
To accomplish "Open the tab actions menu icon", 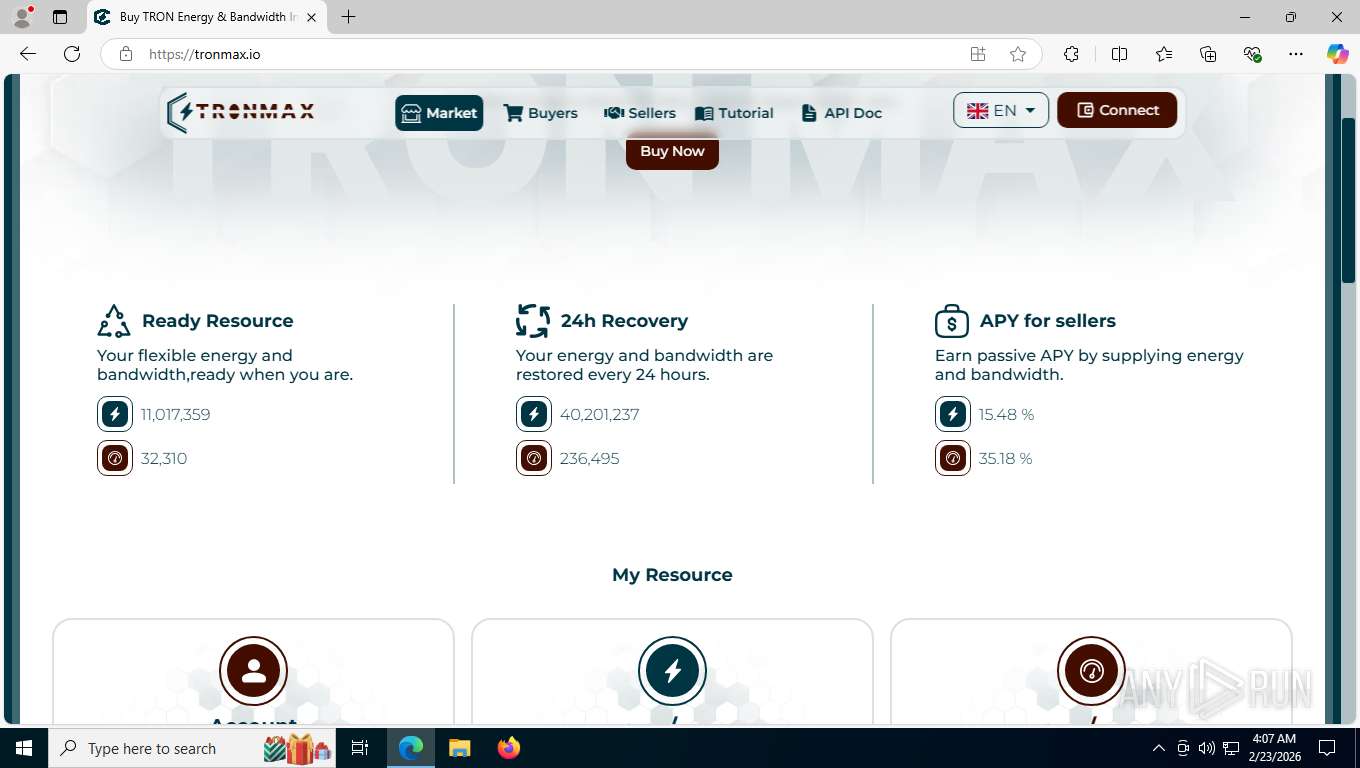I will click(60, 17).
